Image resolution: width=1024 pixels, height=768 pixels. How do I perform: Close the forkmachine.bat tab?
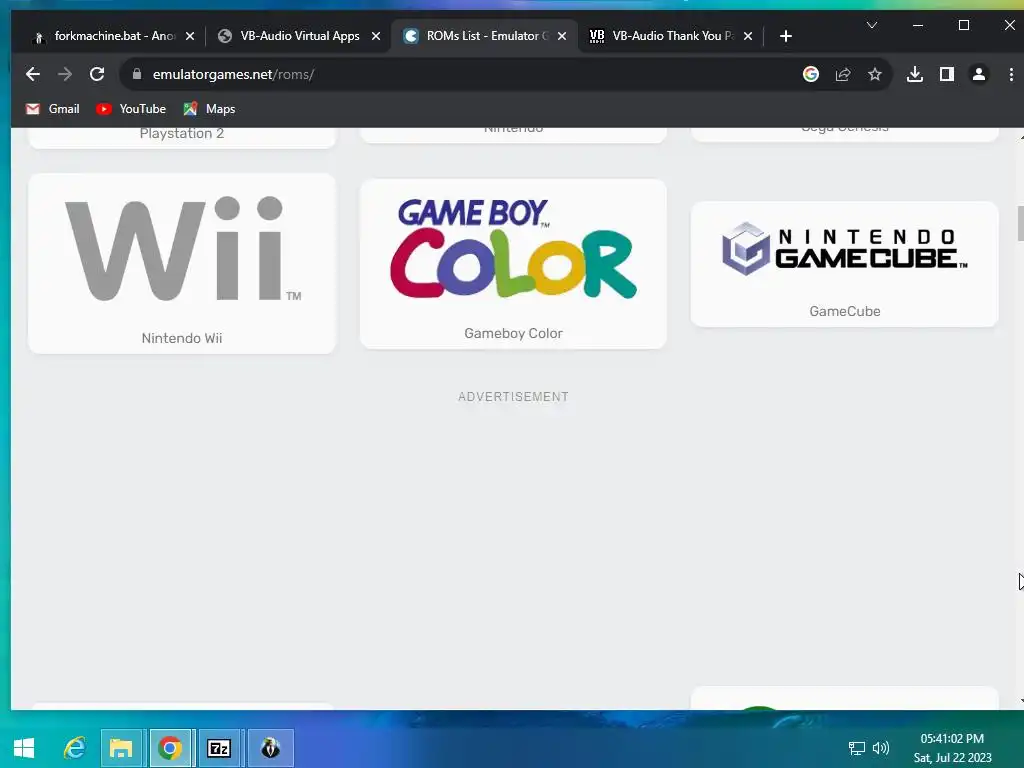click(x=189, y=36)
